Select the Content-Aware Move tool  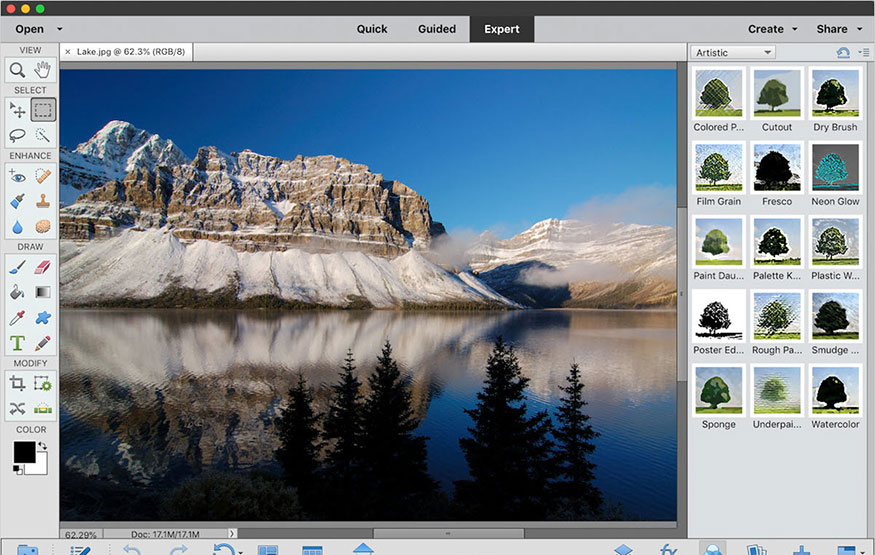17,408
